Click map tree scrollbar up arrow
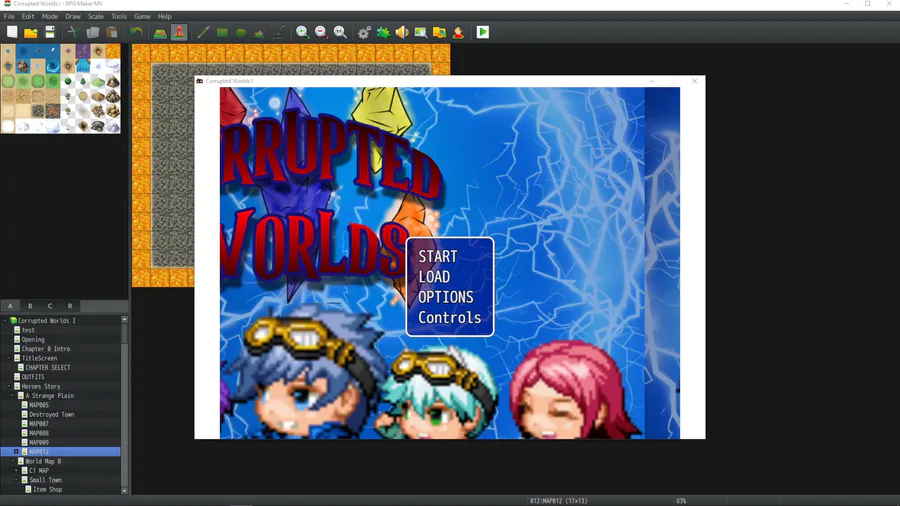Image resolution: width=900 pixels, height=506 pixels. (125, 320)
